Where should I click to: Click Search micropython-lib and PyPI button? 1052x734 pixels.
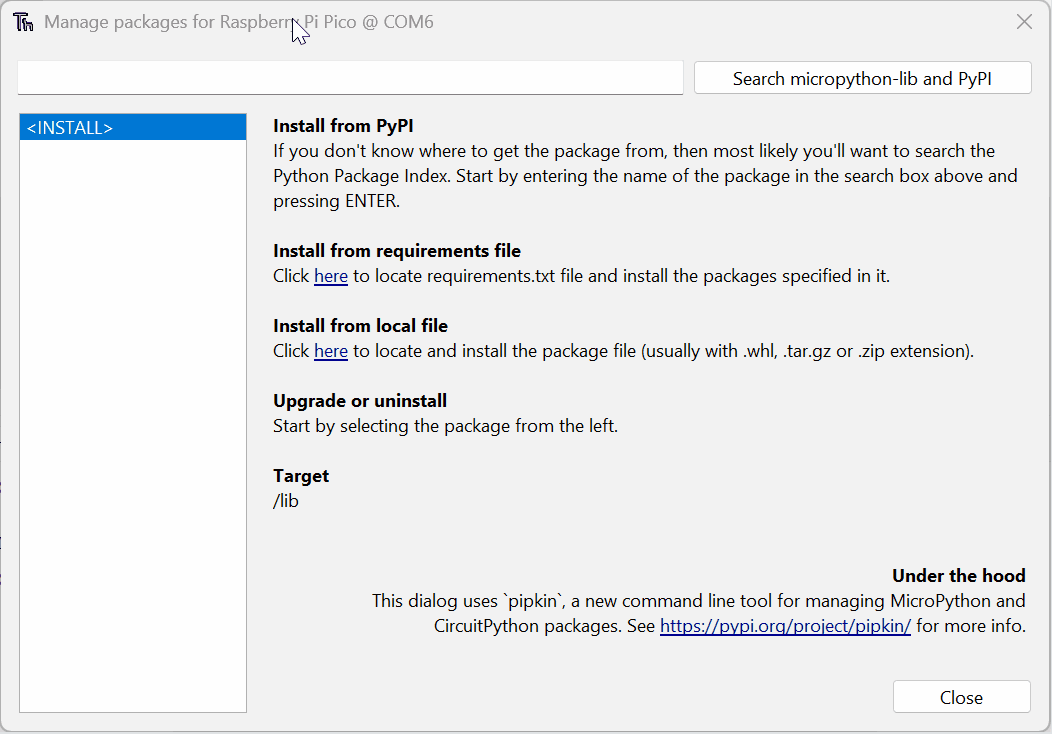tap(862, 78)
